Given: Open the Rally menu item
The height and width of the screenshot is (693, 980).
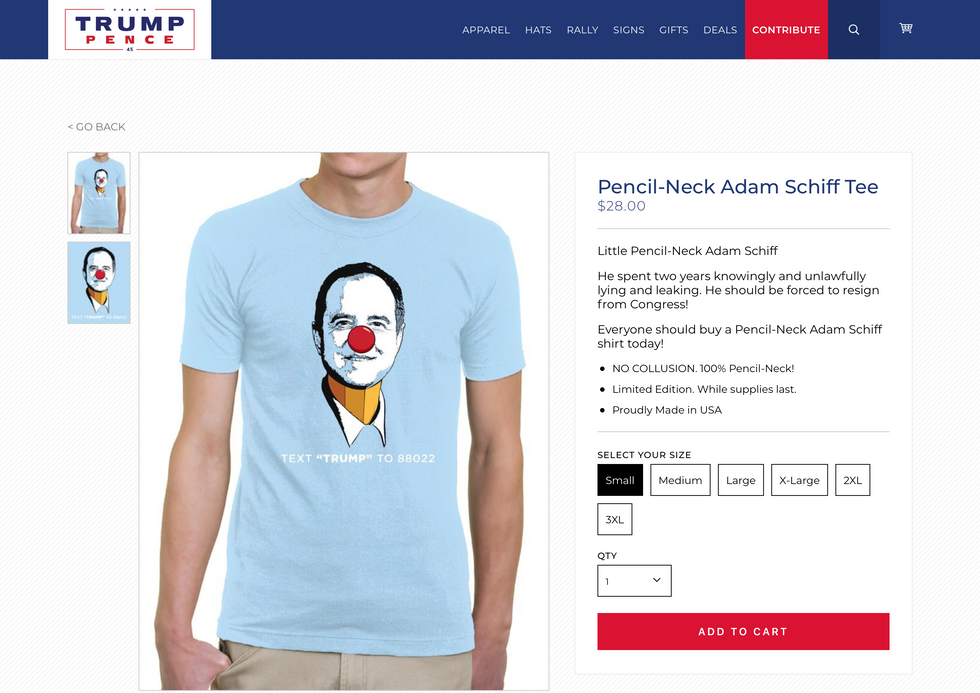Looking at the screenshot, I should (x=582, y=30).
